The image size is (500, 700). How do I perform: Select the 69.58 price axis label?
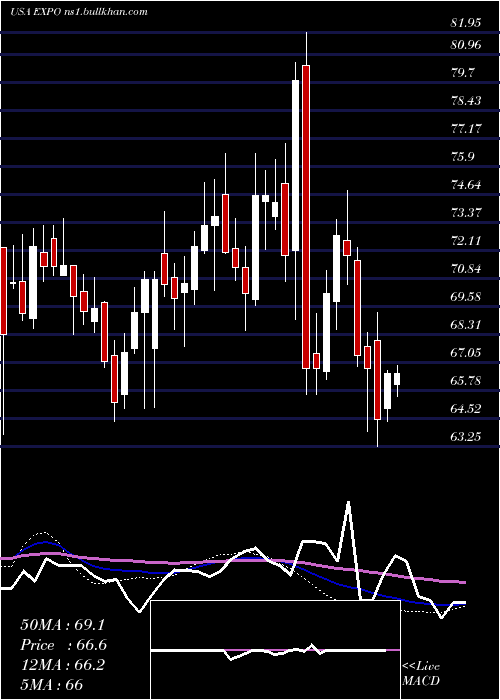[x=466, y=297]
